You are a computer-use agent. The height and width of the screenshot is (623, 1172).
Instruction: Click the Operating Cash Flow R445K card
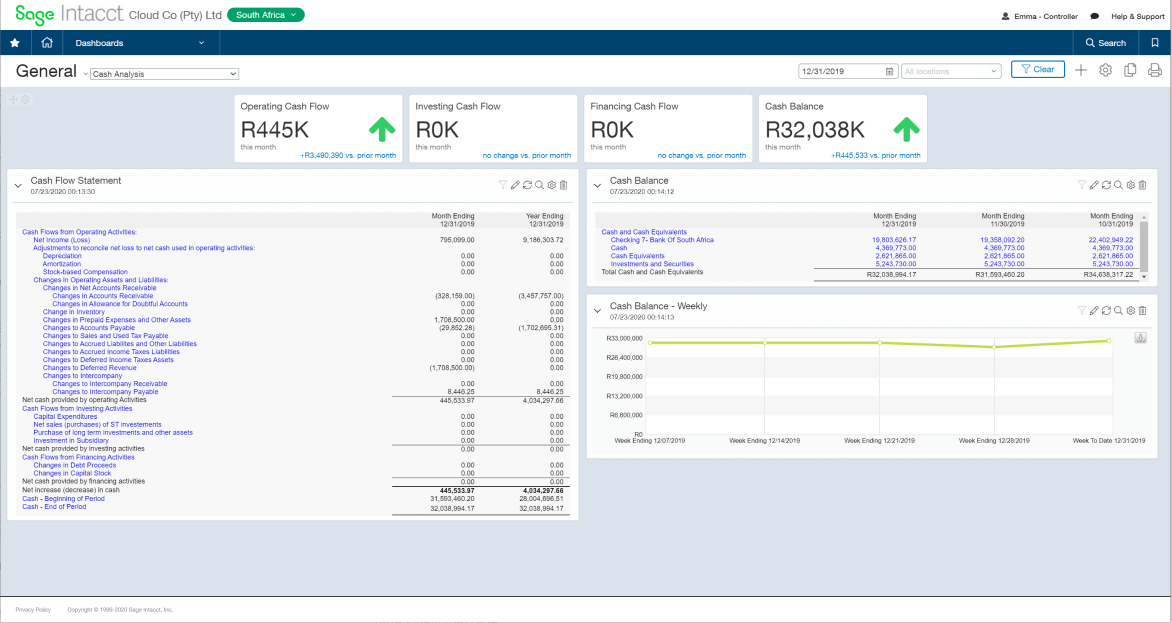(x=318, y=128)
